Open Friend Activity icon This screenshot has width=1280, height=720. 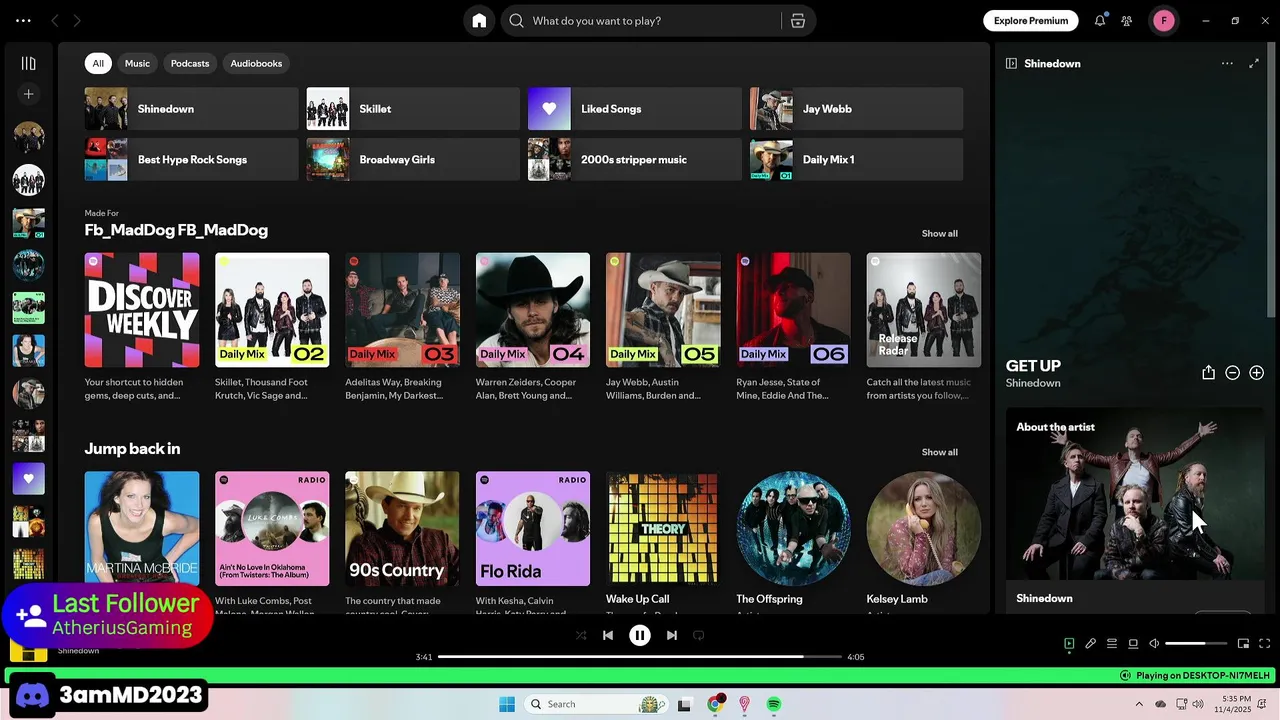(1127, 20)
